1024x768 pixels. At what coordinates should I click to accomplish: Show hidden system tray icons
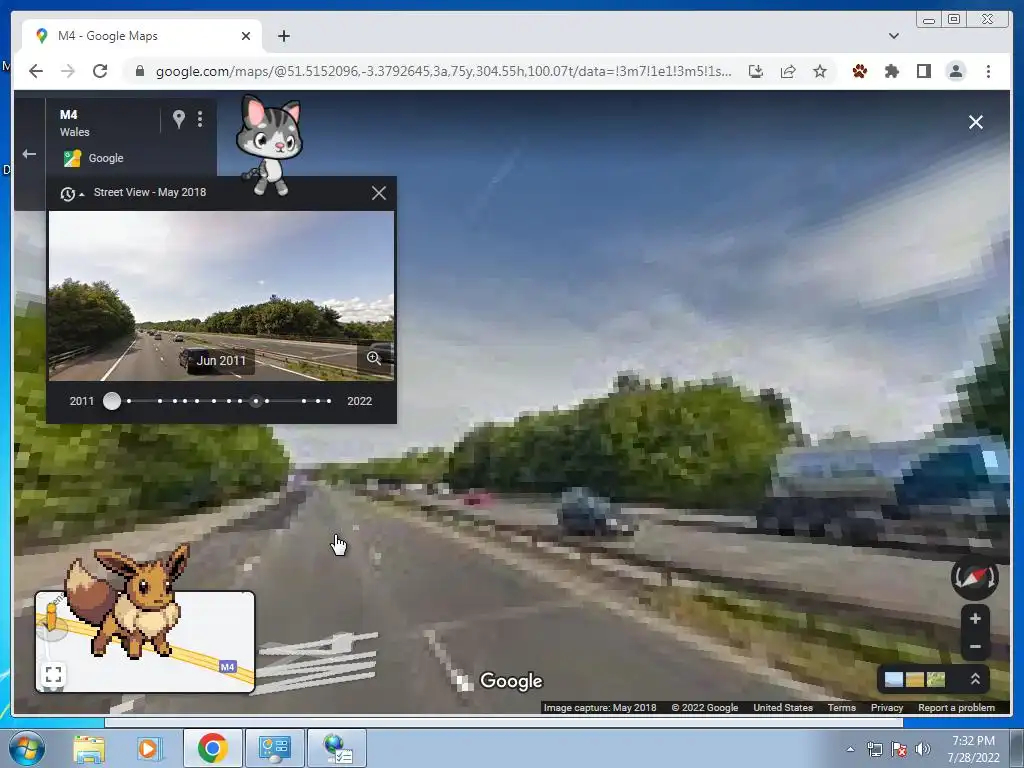(x=850, y=749)
